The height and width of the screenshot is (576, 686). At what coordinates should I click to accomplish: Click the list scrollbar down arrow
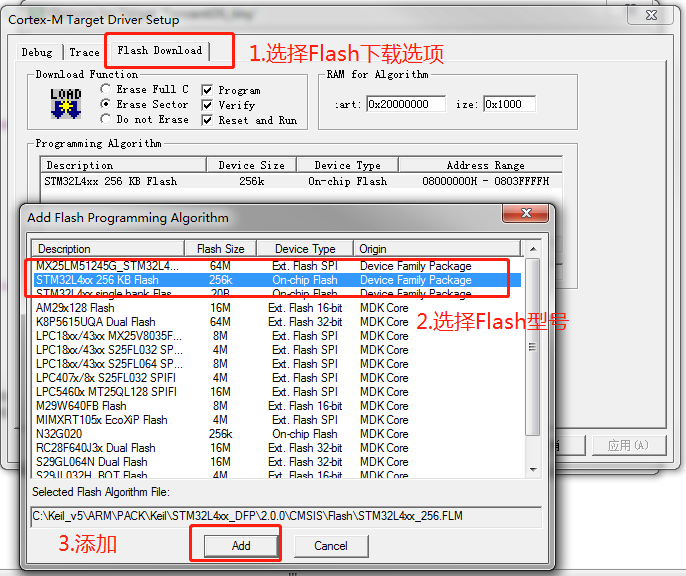533,470
